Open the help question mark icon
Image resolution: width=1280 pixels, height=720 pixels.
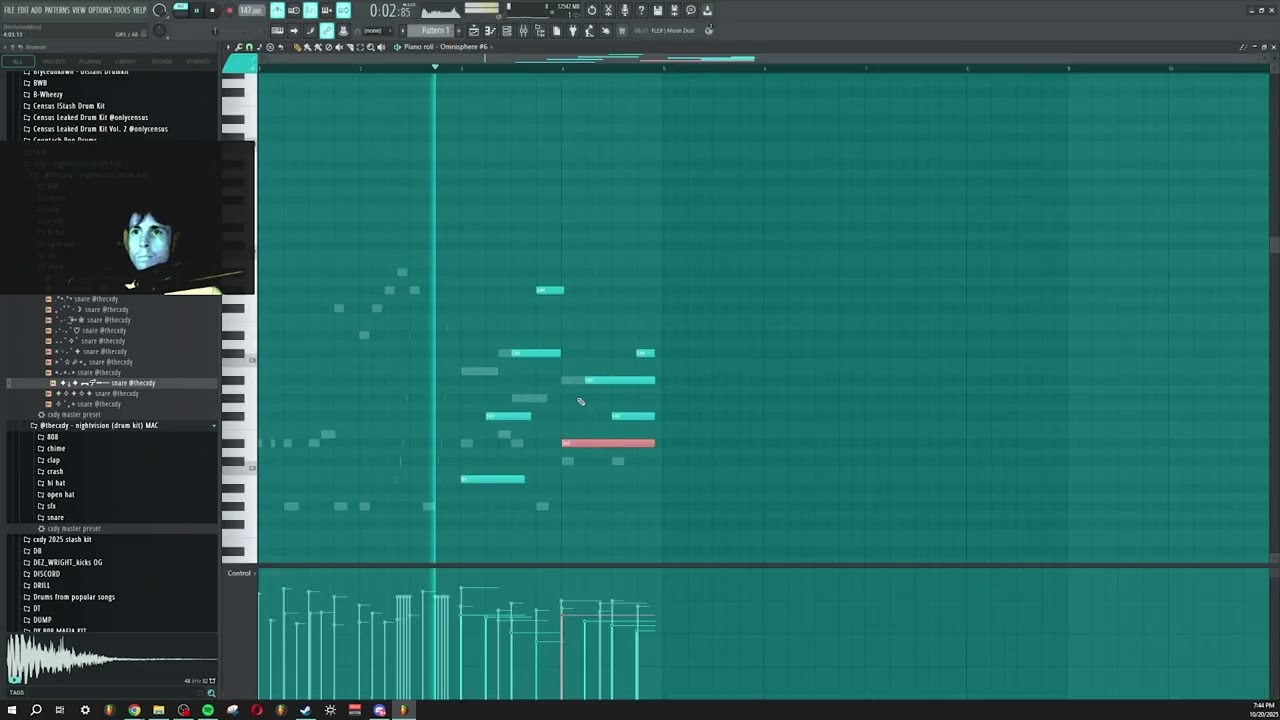click(x=641, y=10)
